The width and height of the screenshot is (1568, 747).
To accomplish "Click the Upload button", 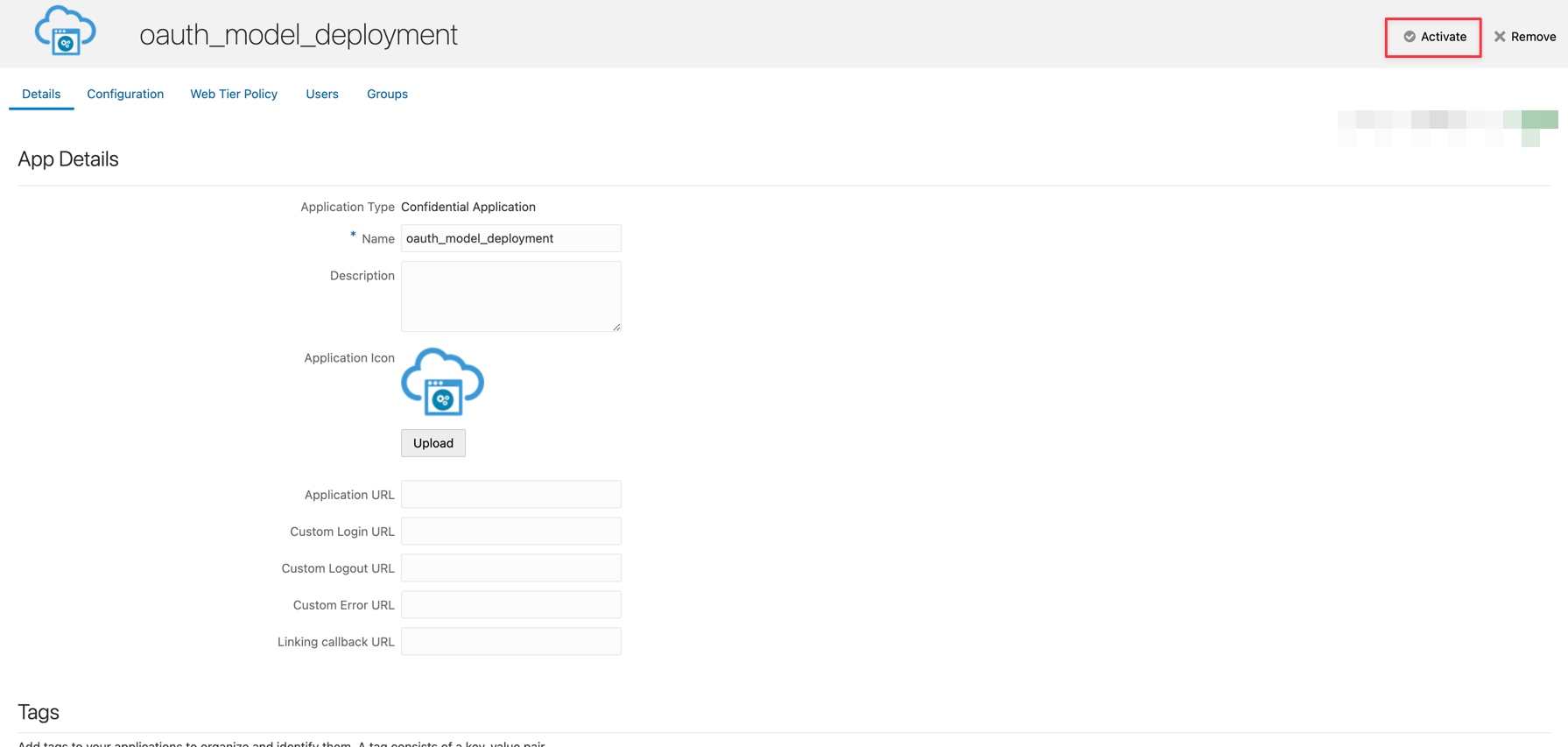I will 433,443.
